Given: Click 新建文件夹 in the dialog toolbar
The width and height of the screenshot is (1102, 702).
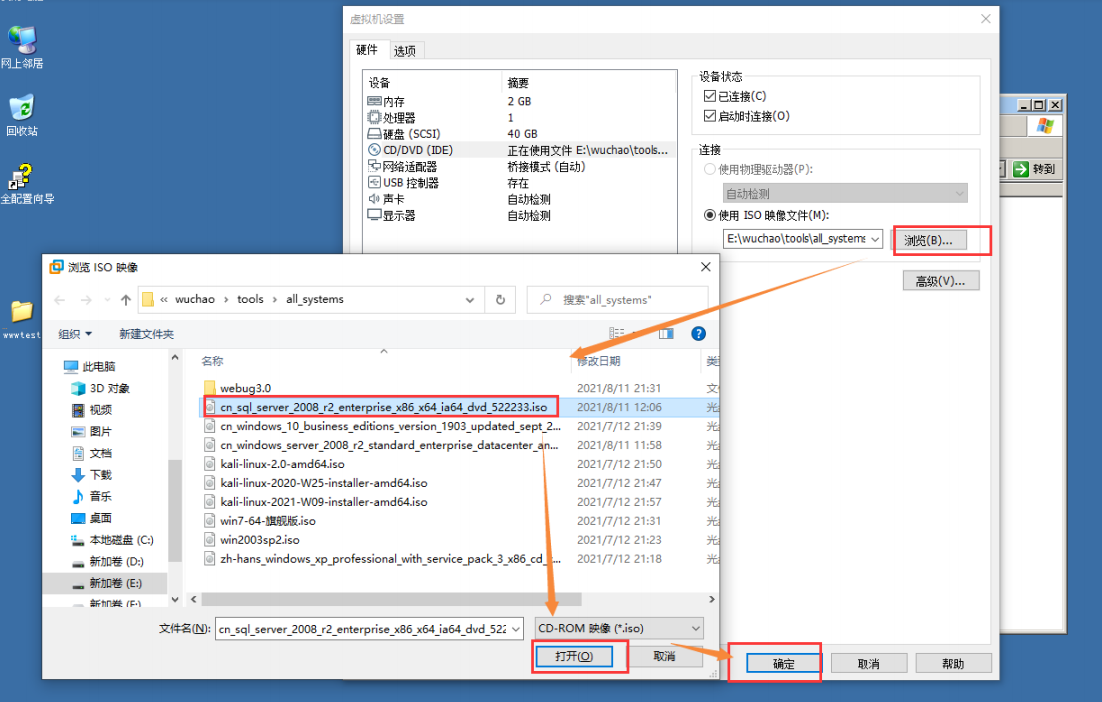Looking at the screenshot, I should coord(146,334).
